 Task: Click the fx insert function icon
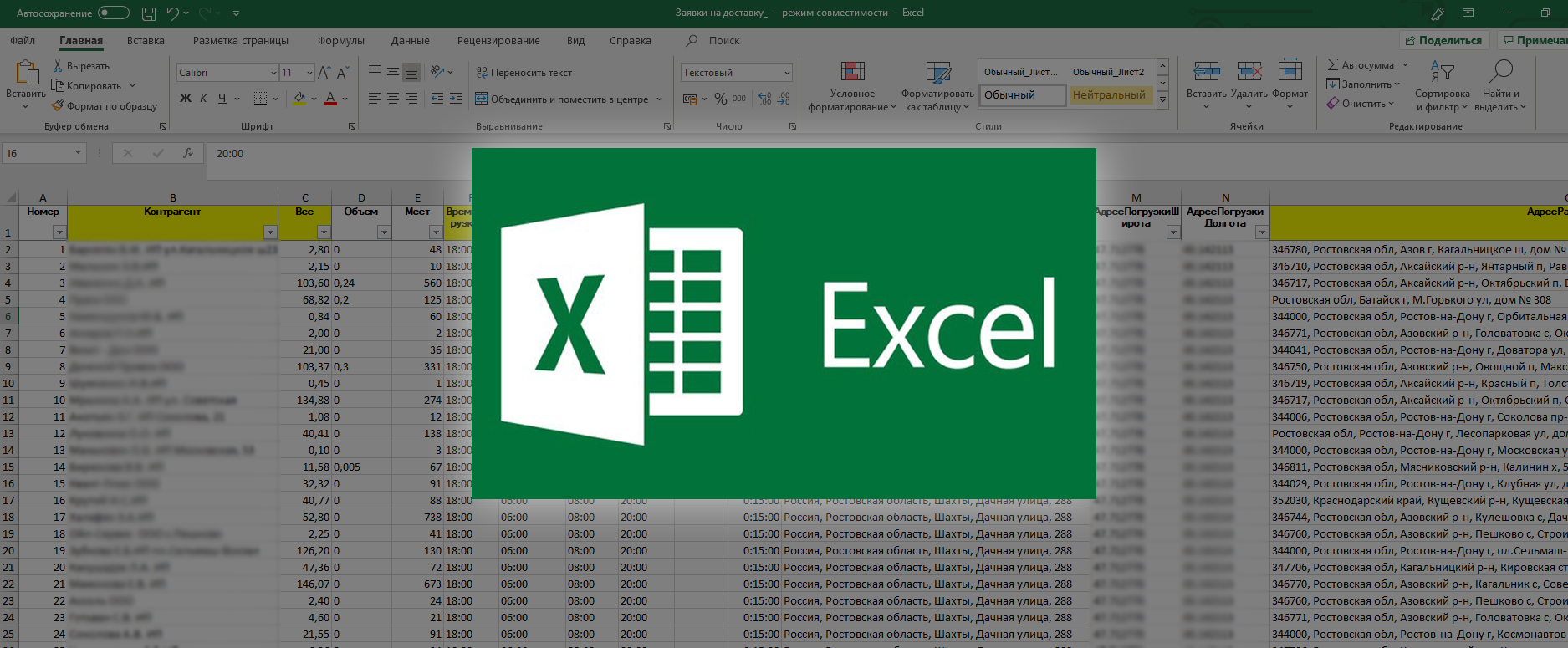coord(188,153)
